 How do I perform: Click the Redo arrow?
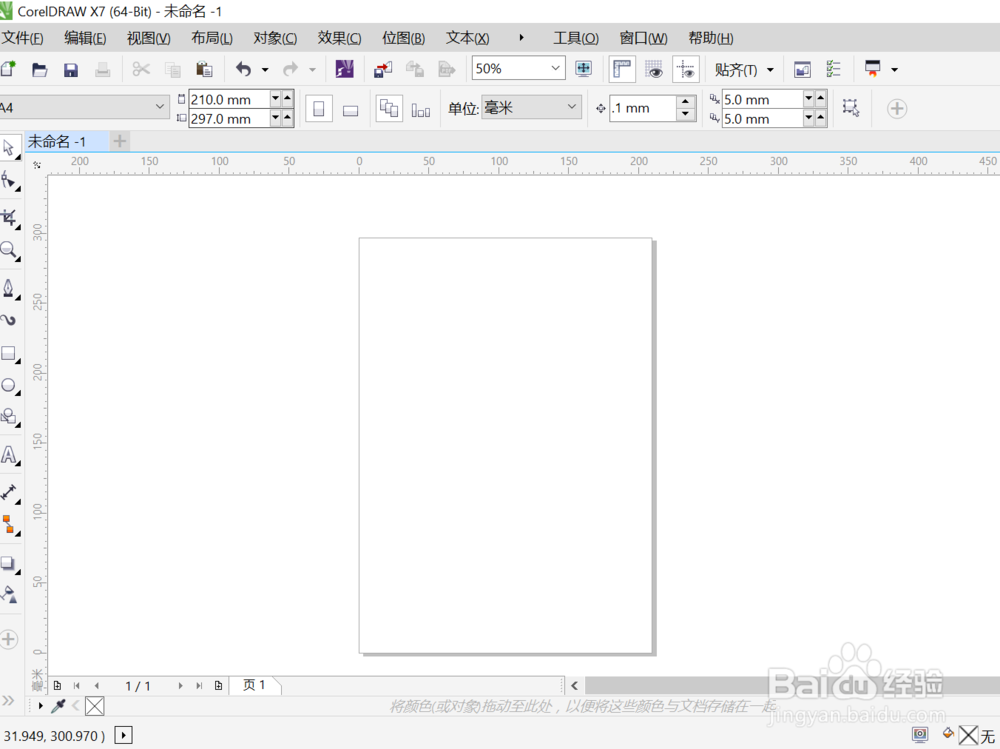tap(291, 69)
